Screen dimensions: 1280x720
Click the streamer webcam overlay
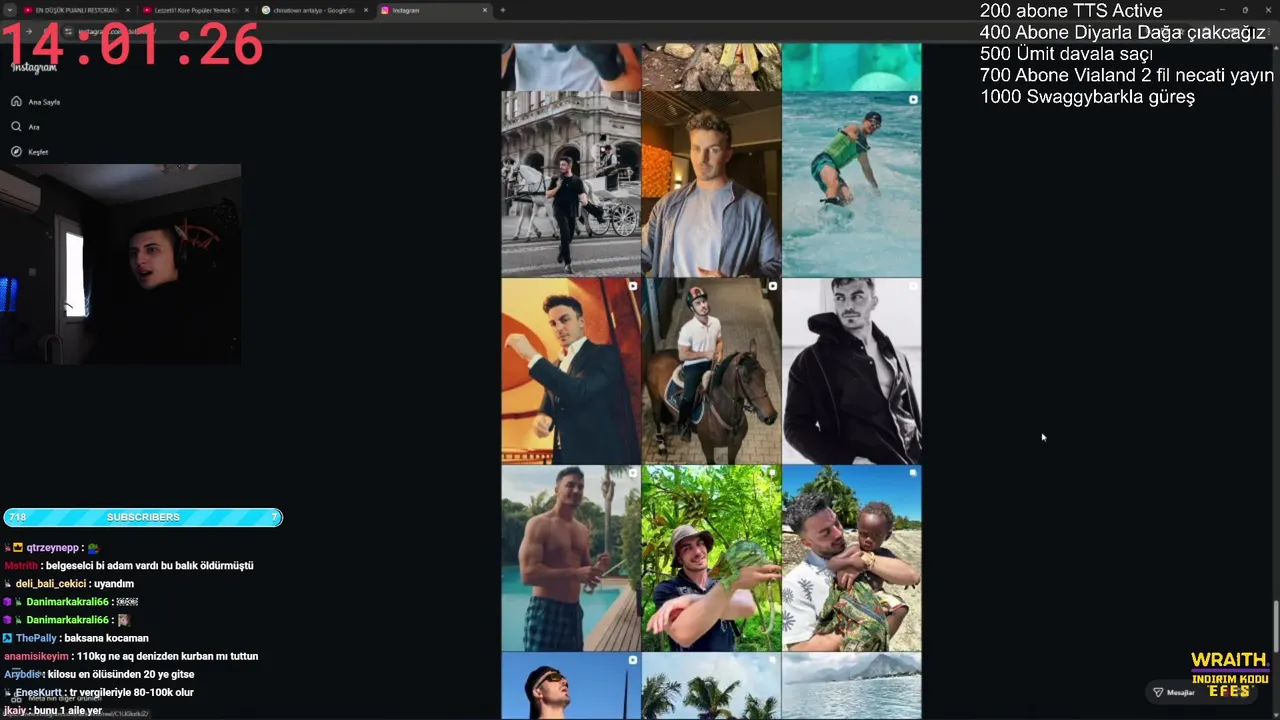pyautogui.click(x=120, y=264)
